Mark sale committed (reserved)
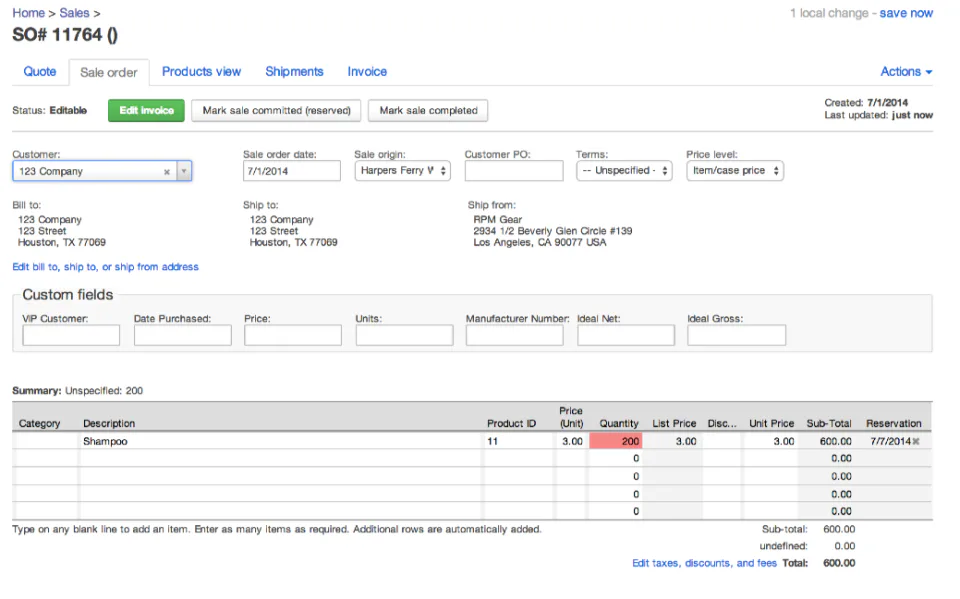Viewport: 960px width, 599px height. click(x=276, y=110)
